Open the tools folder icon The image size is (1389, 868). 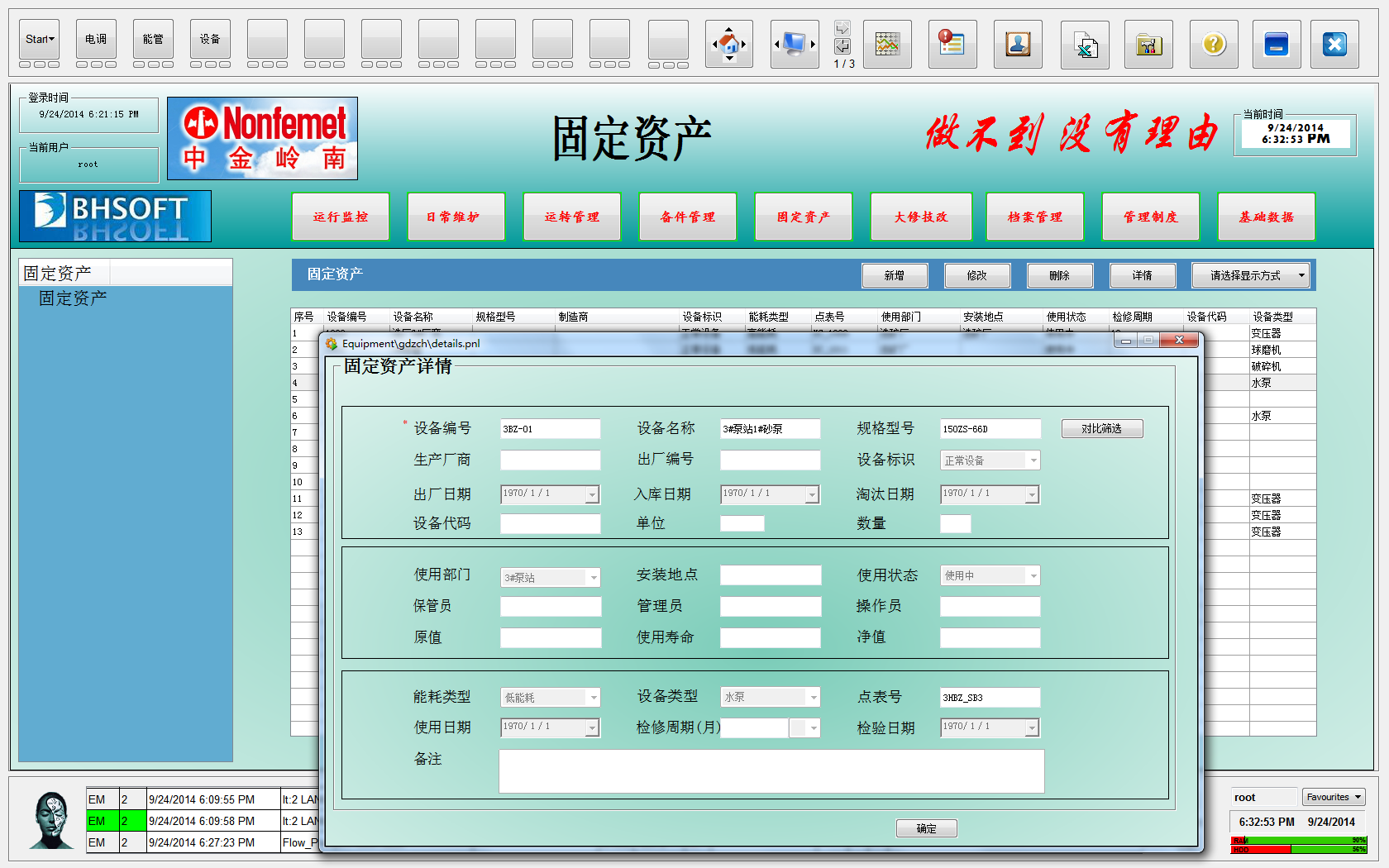click(1148, 44)
